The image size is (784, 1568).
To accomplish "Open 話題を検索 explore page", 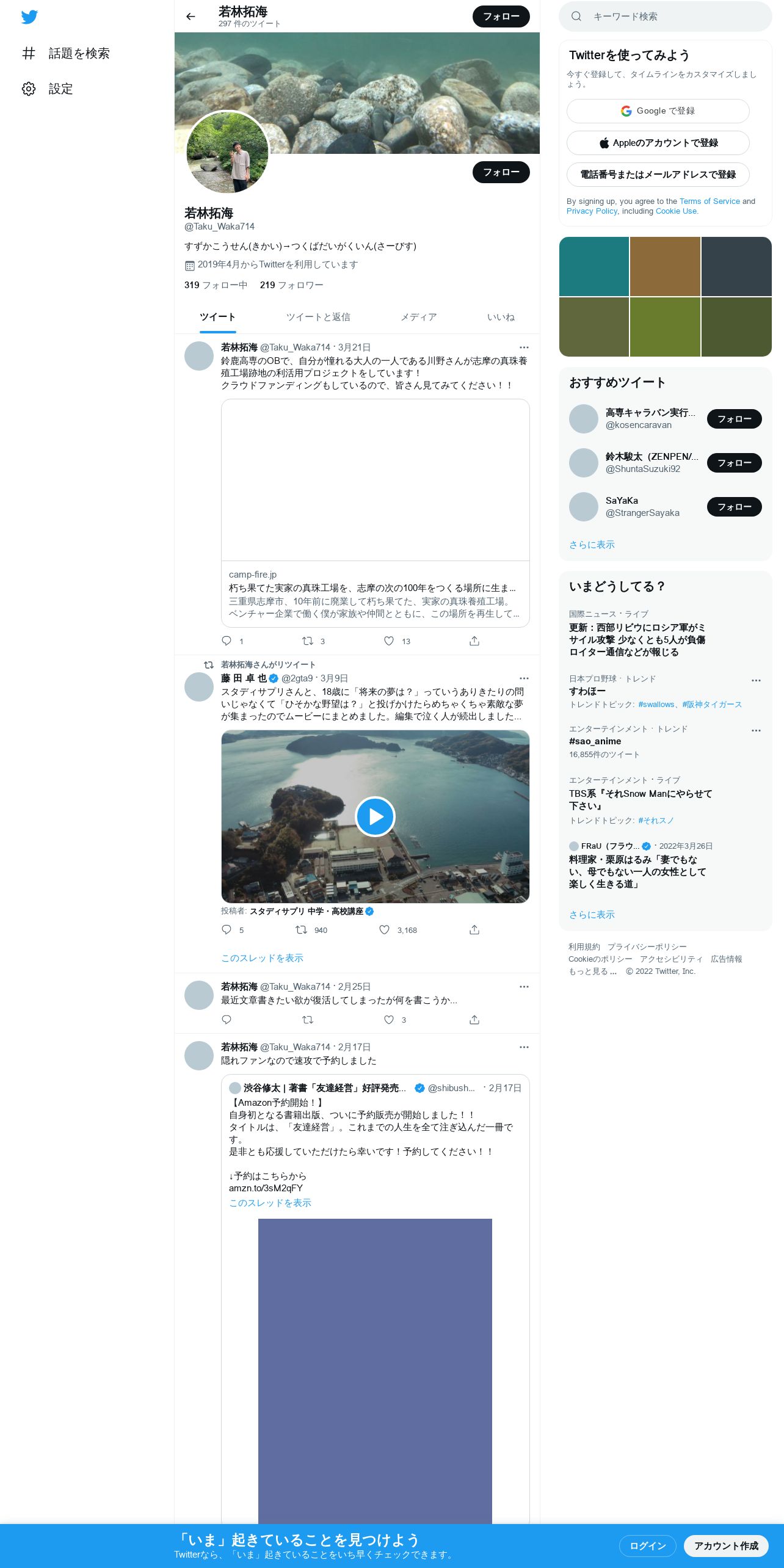I will [66, 54].
